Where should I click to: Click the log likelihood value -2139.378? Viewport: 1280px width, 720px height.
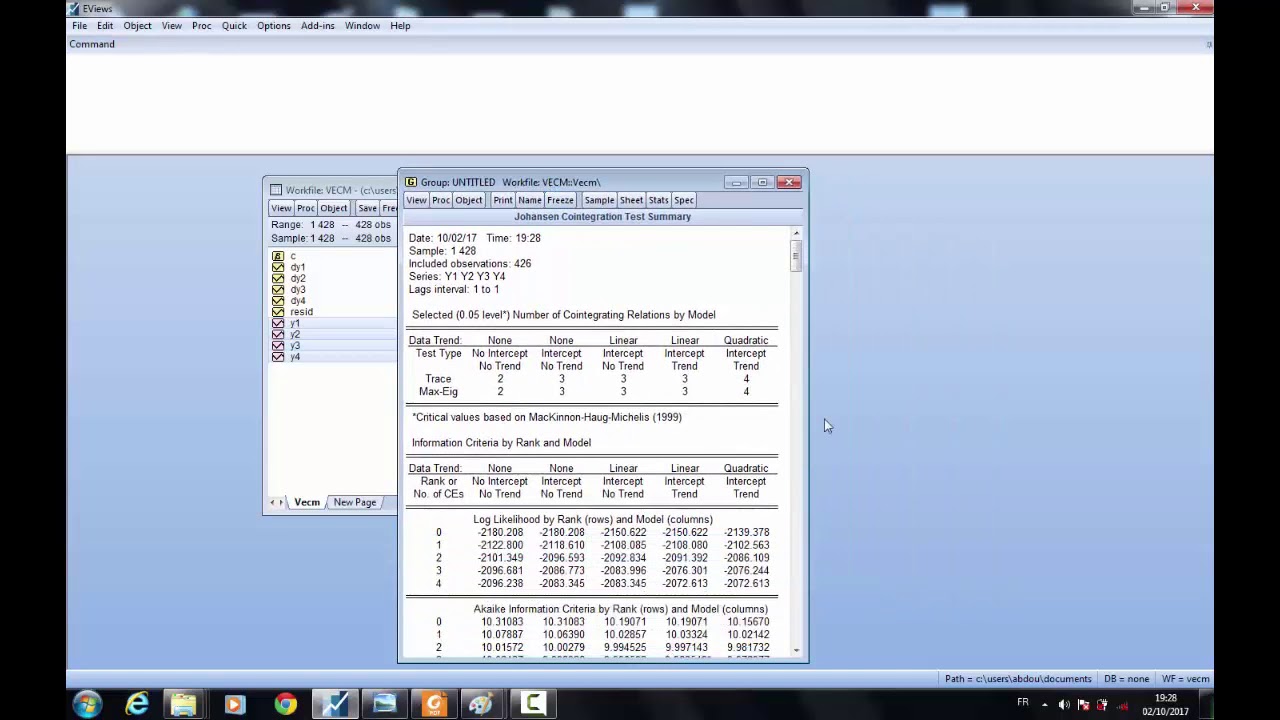[x=747, y=533]
